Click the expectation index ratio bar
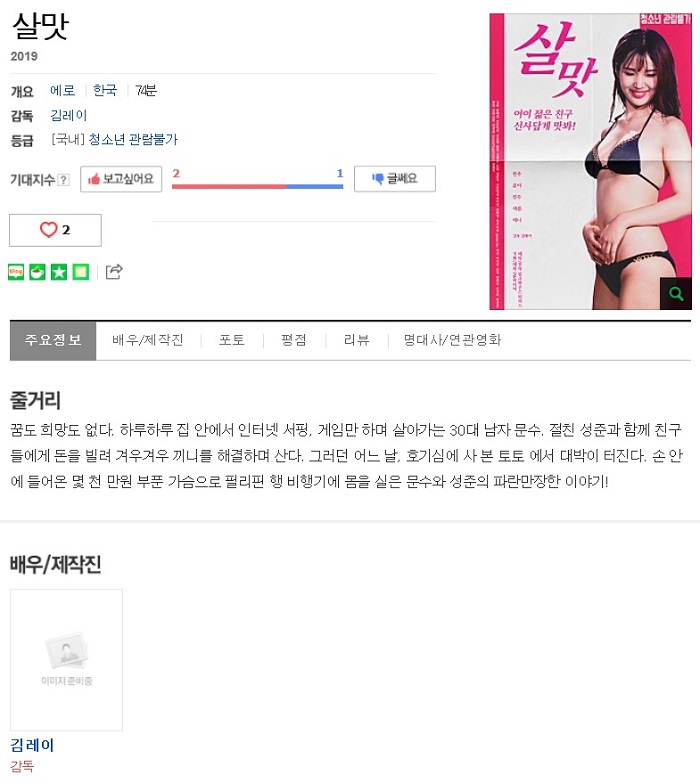This screenshot has width=700, height=783. point(258,186)
